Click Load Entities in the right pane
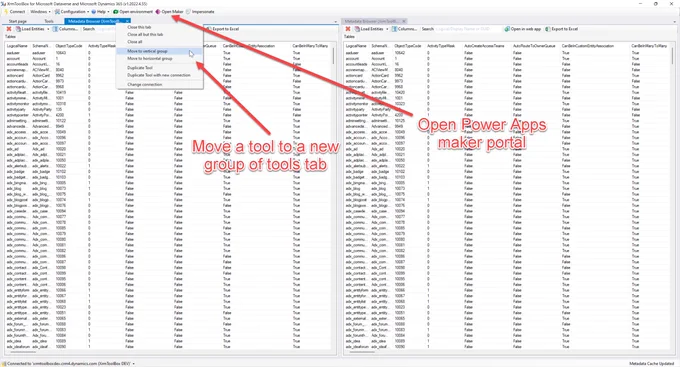The width and height of the screenshot is (680, 367). pyautogui.click(x=369, y=29)
